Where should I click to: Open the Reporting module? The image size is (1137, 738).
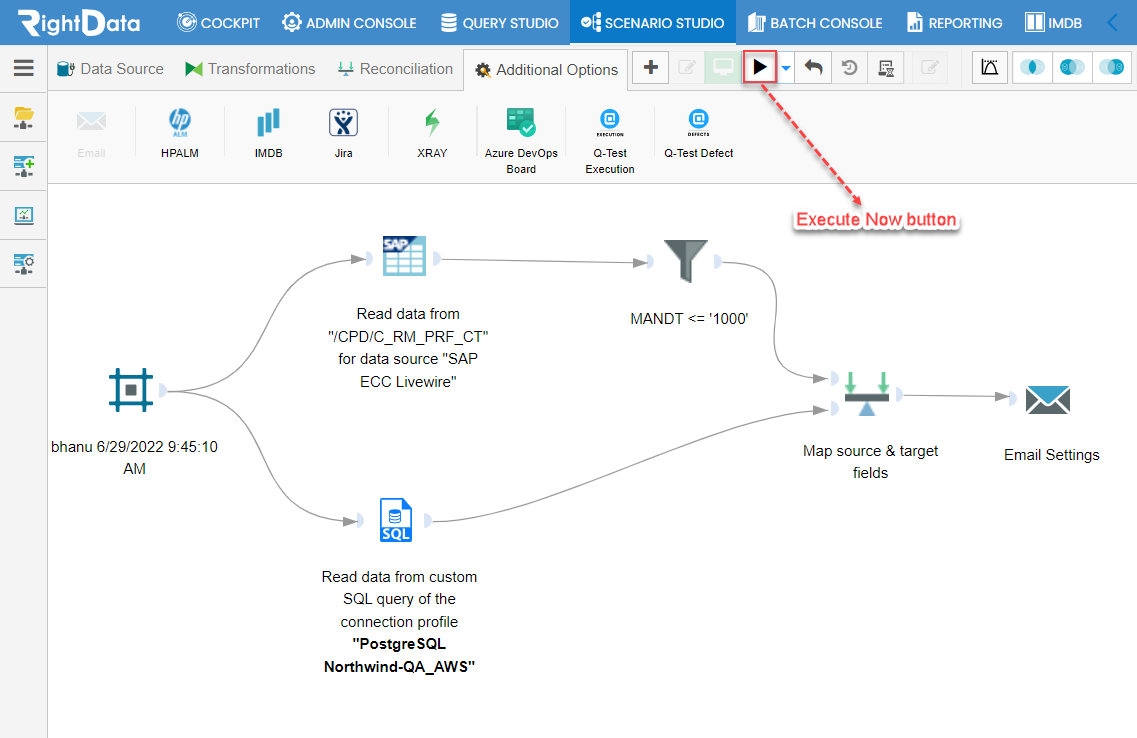coord(954,22)
